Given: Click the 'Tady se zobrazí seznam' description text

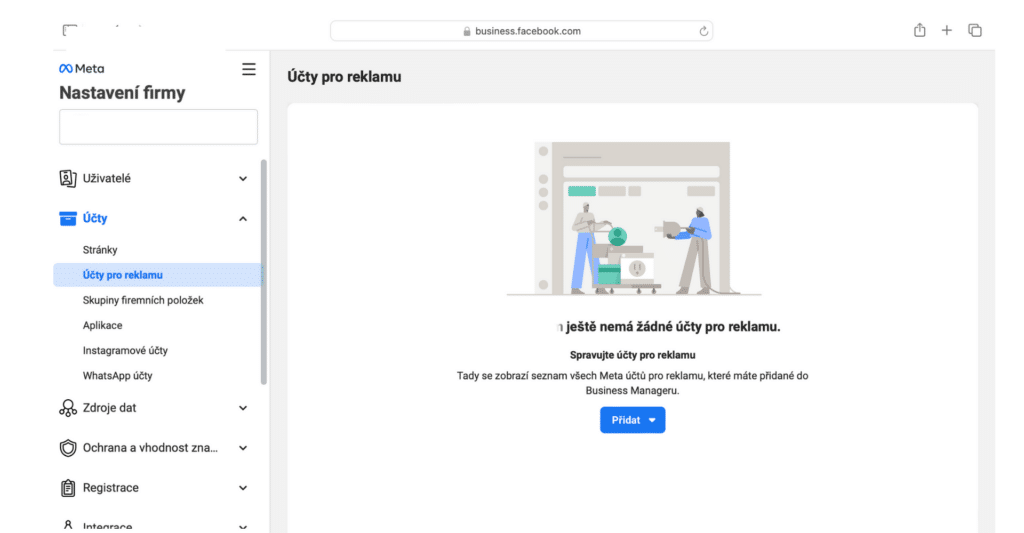Looking at the screenshot, I should pyautogui.click(x=632, y=383).
